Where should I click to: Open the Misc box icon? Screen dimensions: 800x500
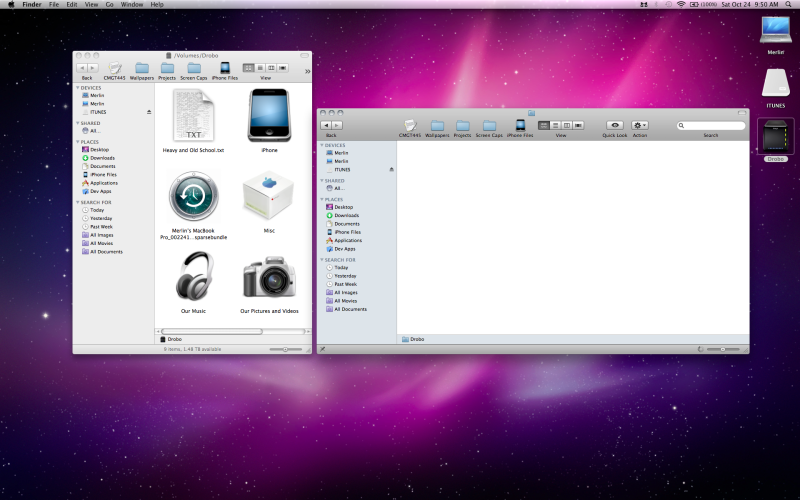[x=269, y=196]
